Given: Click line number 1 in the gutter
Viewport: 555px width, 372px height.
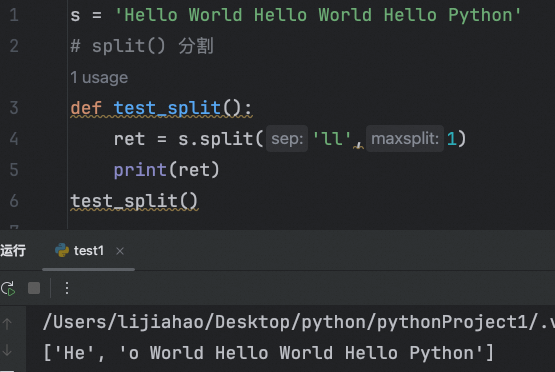Looking at the screenshot, I should click(14, 15).
